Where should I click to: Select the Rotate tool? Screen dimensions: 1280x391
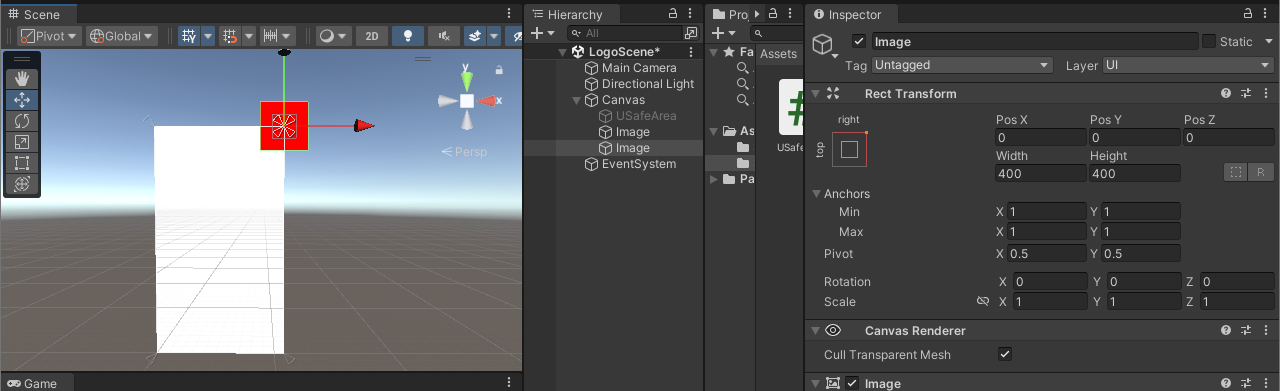click(22, 121)
